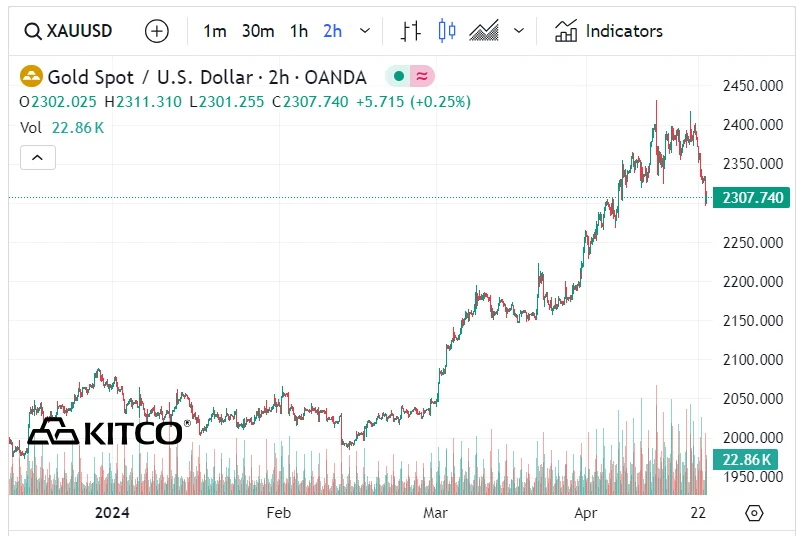Image resolution: width=796 pixels, height=536 pixels.
Task: Collapse the indicator legend chevron
Action: [x=38, y=158]
